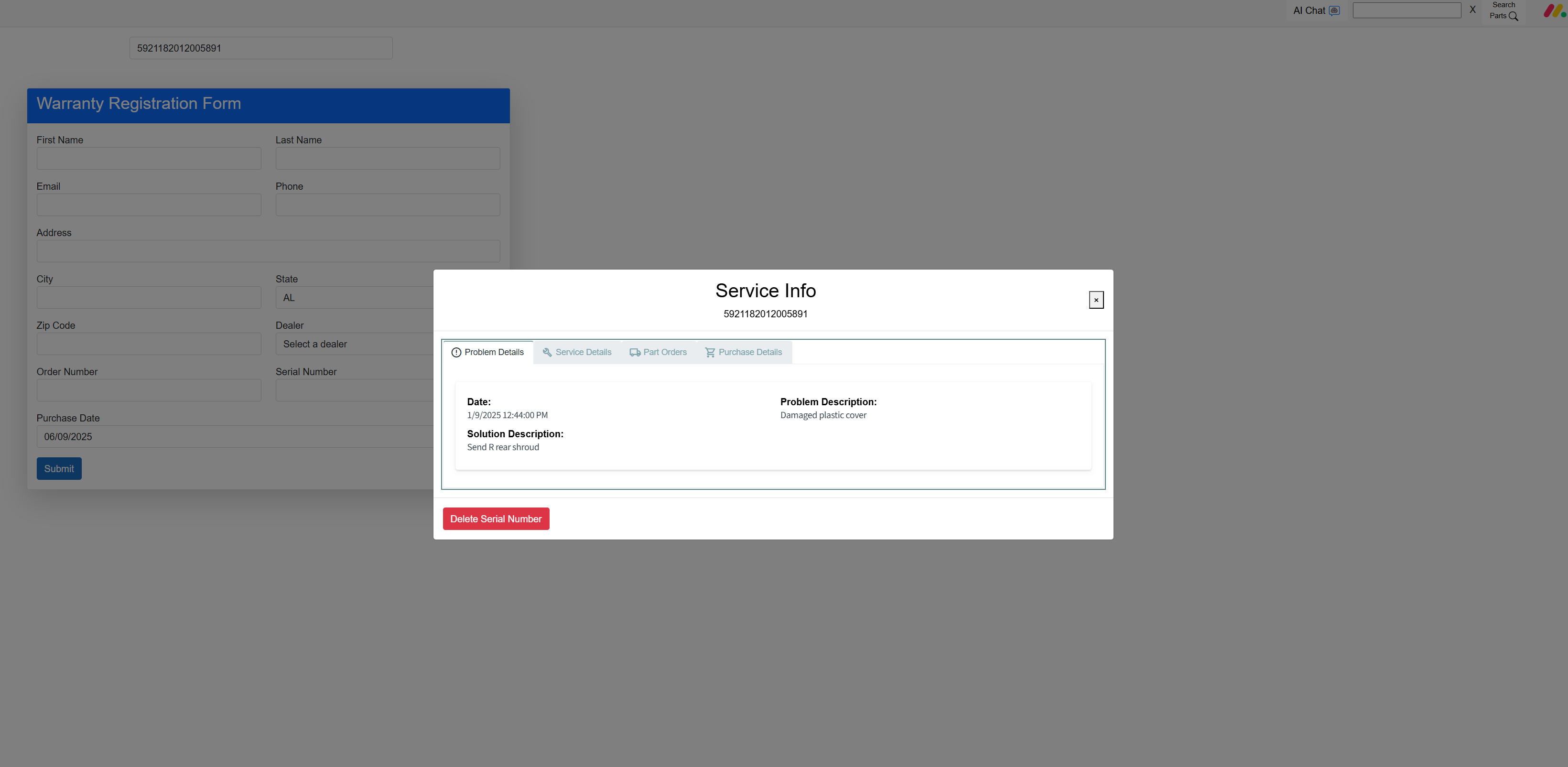Switch to Part Orders tab
1568x767 pixels.
pyautogui.click(x=664, y=353)
